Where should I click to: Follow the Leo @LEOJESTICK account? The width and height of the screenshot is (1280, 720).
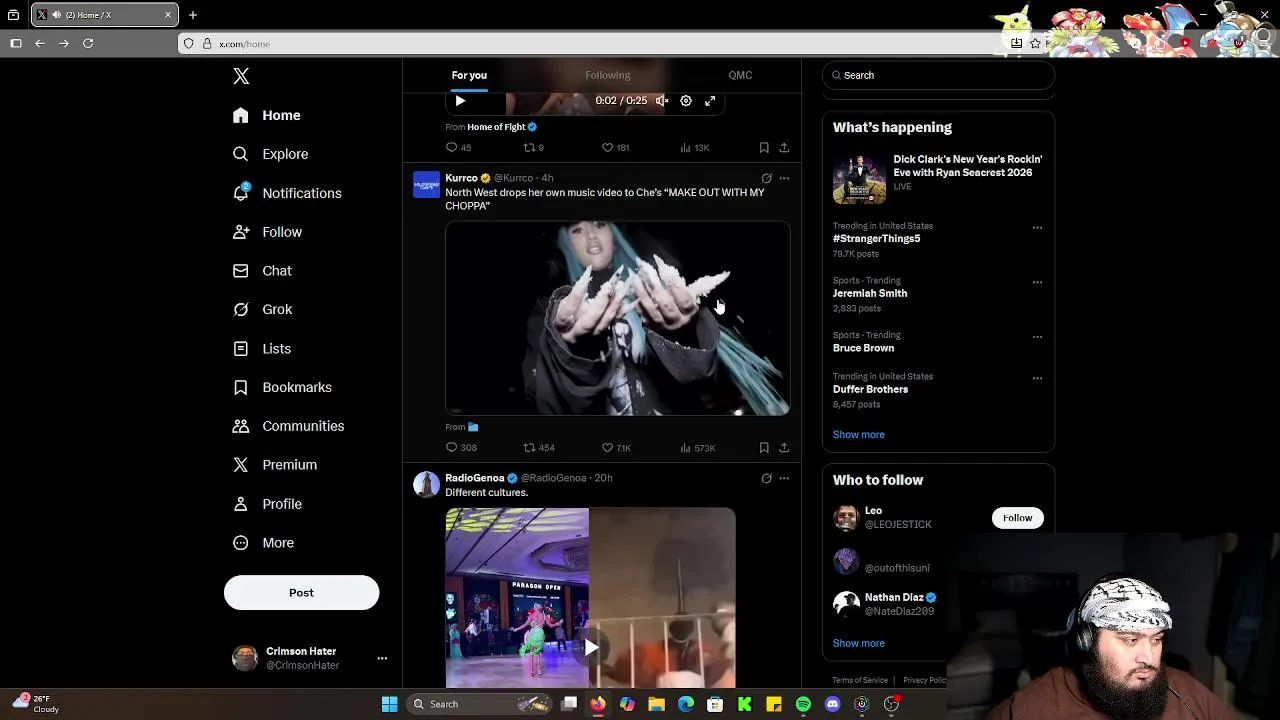(x=1017, y=518)
